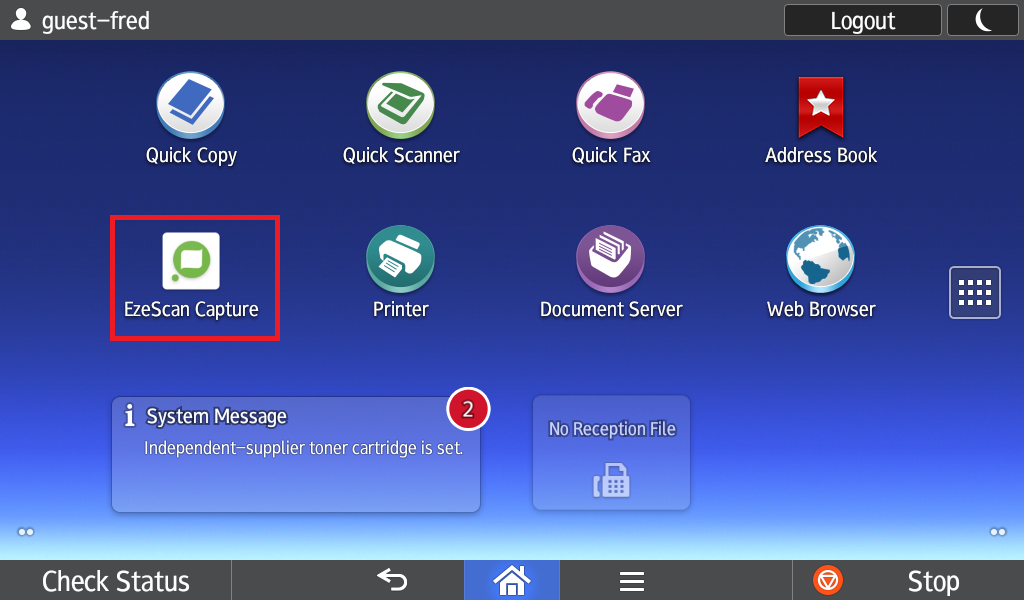
Task: Open the Printer app
Action: 400,262
